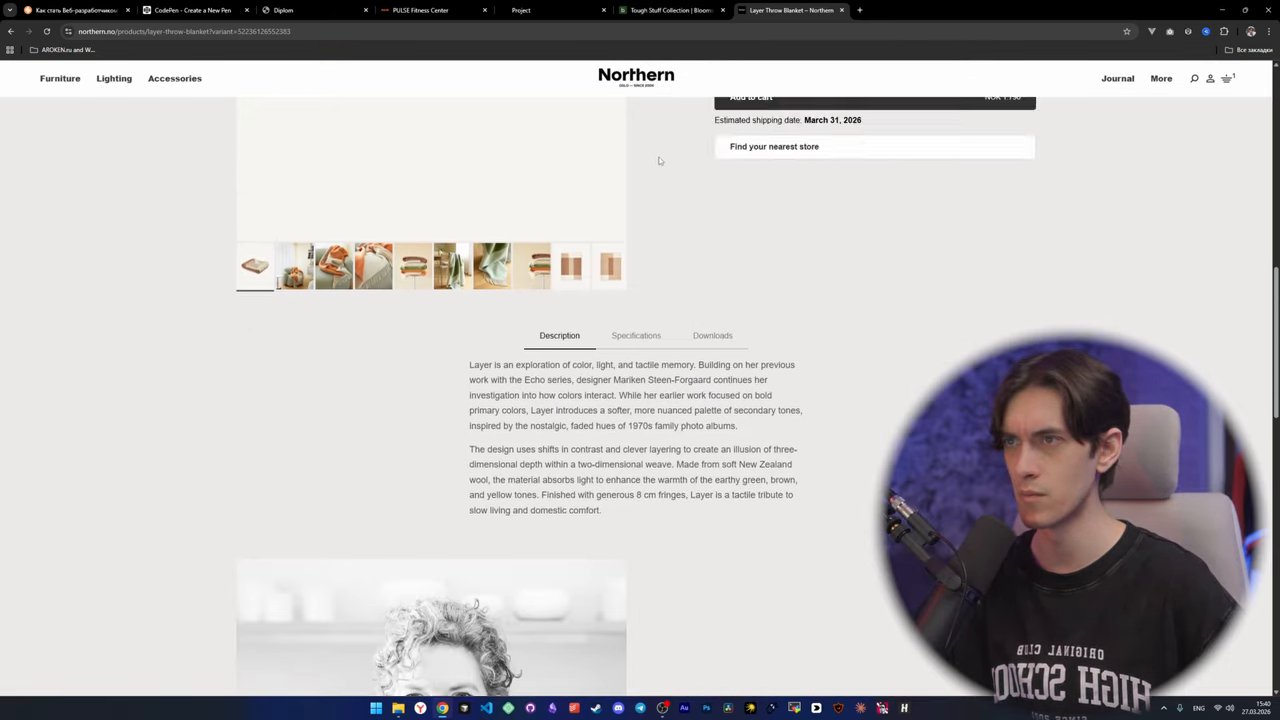This screenshot has width=1280, height=720.
Task: Open Steam from taskbar
Action: (x=596, y=708)
